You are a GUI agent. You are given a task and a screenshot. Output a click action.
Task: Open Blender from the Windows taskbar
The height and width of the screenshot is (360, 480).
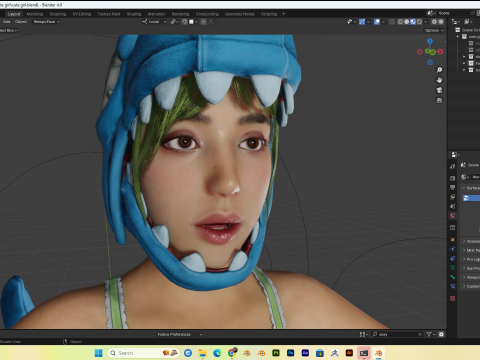pos(379,353)
